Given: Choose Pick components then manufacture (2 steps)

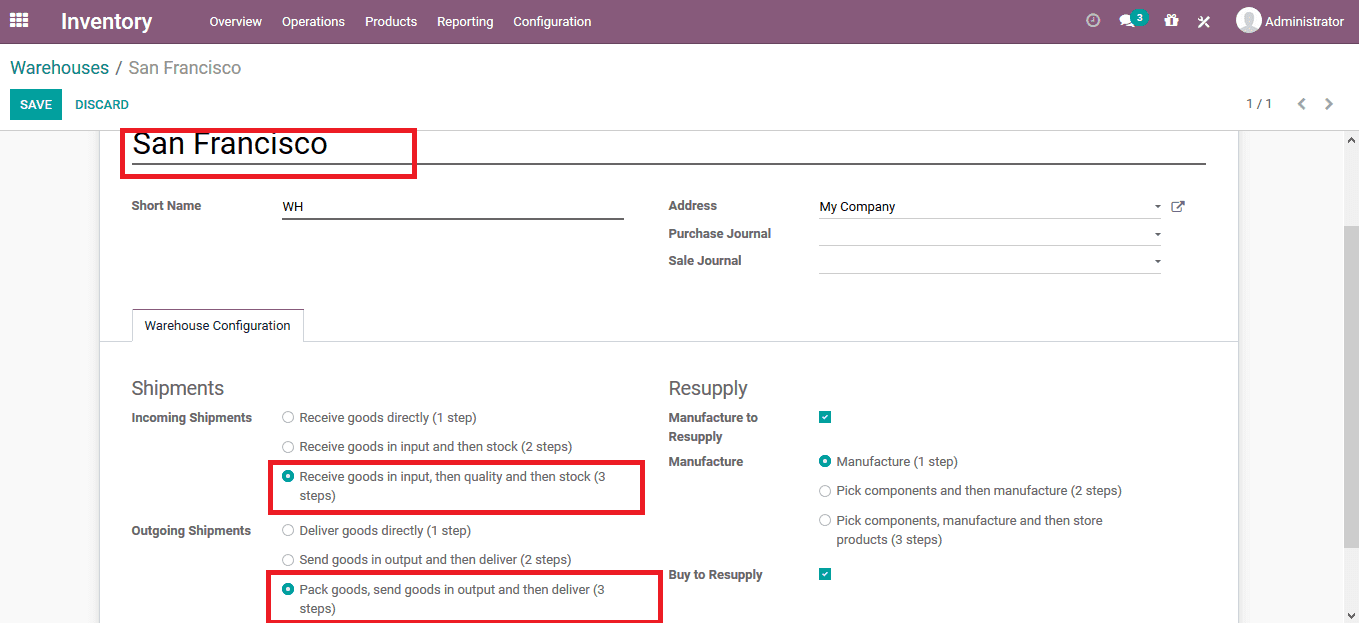Looking at the screenshot, I should [825, 491].
